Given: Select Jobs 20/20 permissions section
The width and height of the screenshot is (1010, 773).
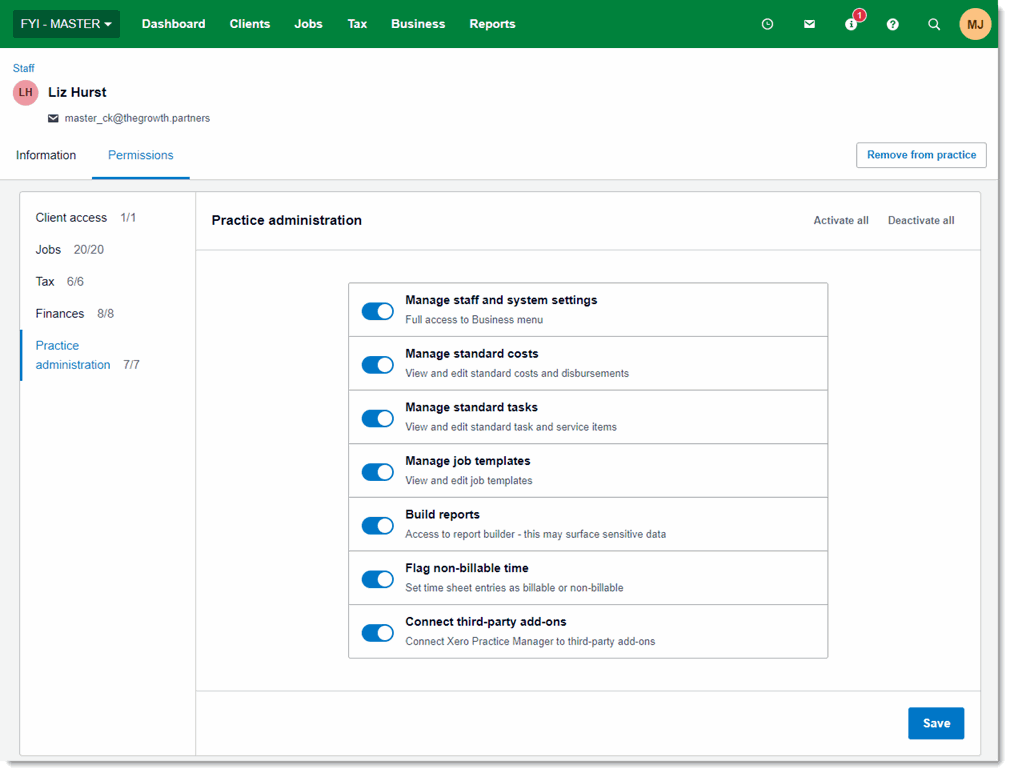Looking at the screenshot, I should point(70,250).
